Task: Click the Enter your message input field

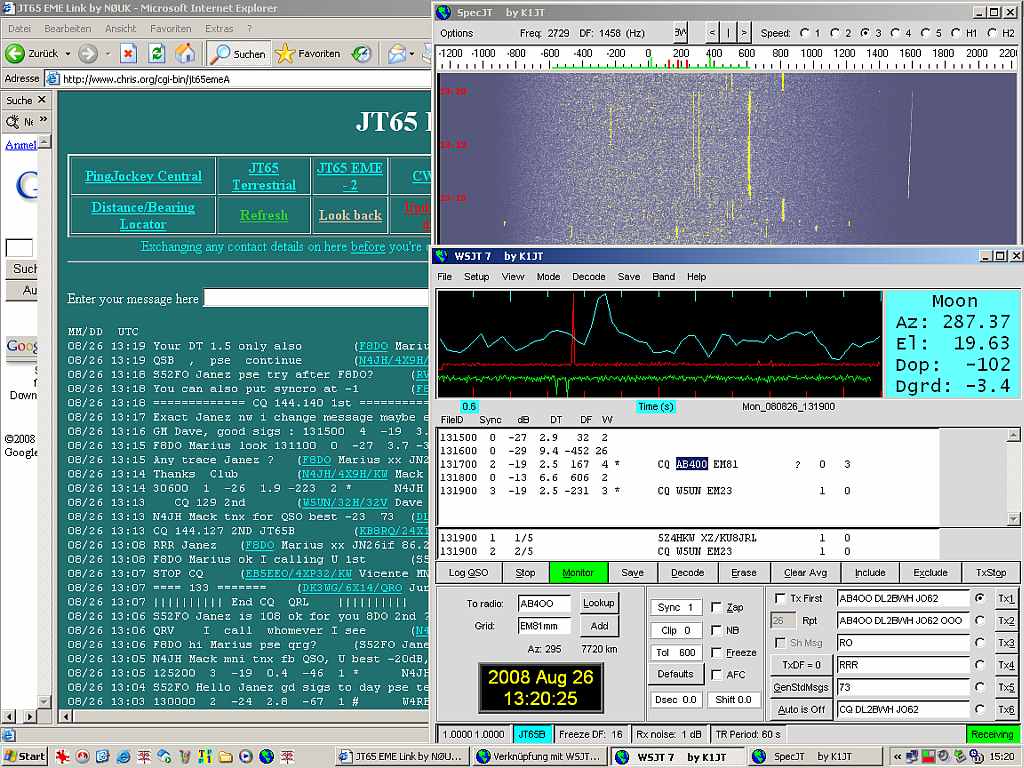Action: click(317, 298)
